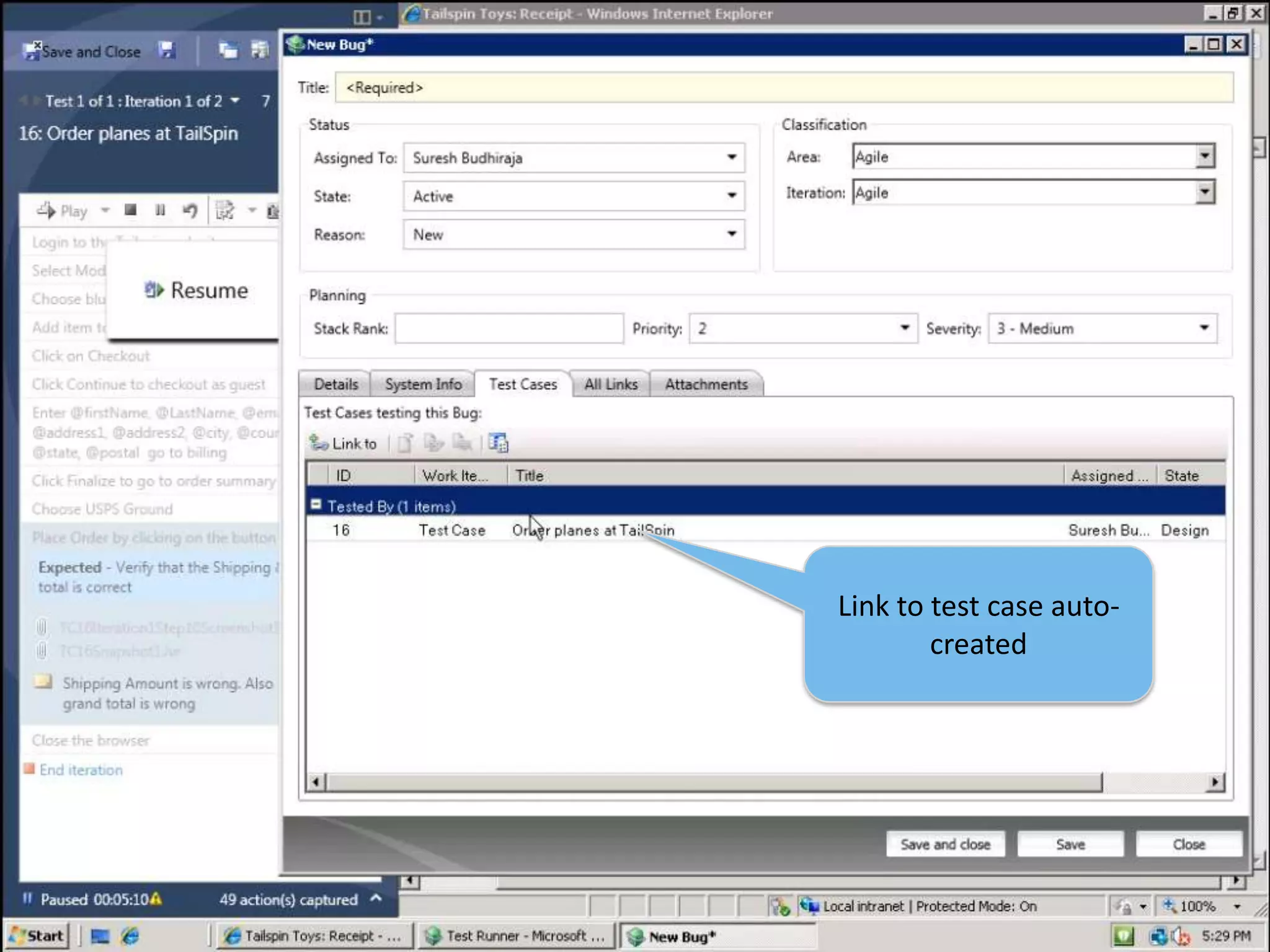The width and height of the screenshot is (1270, 952).
Task: Click the horizontal scrollbar in test cases list
Action: pyautogui.click(x=713, y=782)
